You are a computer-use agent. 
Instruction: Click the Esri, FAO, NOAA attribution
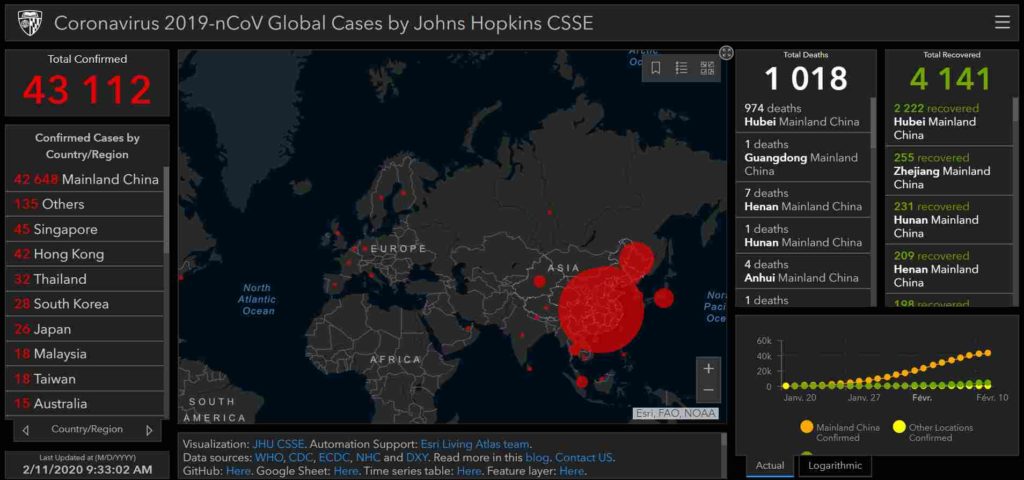pyautogui.click(x=675, y=413)
